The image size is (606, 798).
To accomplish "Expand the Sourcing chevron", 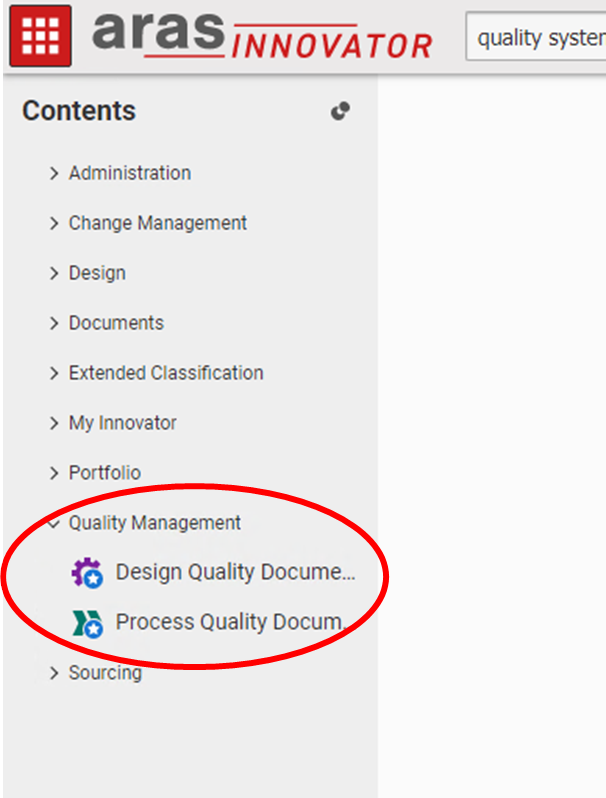I will (54, 673).
